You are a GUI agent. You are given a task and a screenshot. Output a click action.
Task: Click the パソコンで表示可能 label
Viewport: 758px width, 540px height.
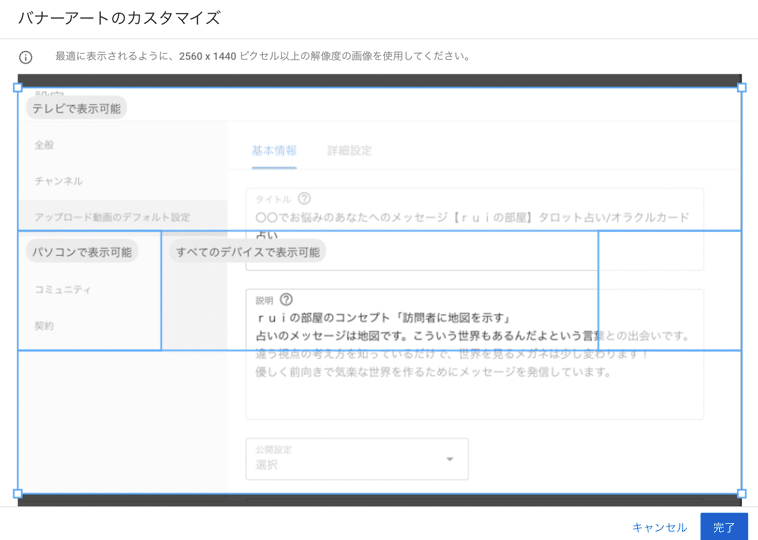click(82, 251)
